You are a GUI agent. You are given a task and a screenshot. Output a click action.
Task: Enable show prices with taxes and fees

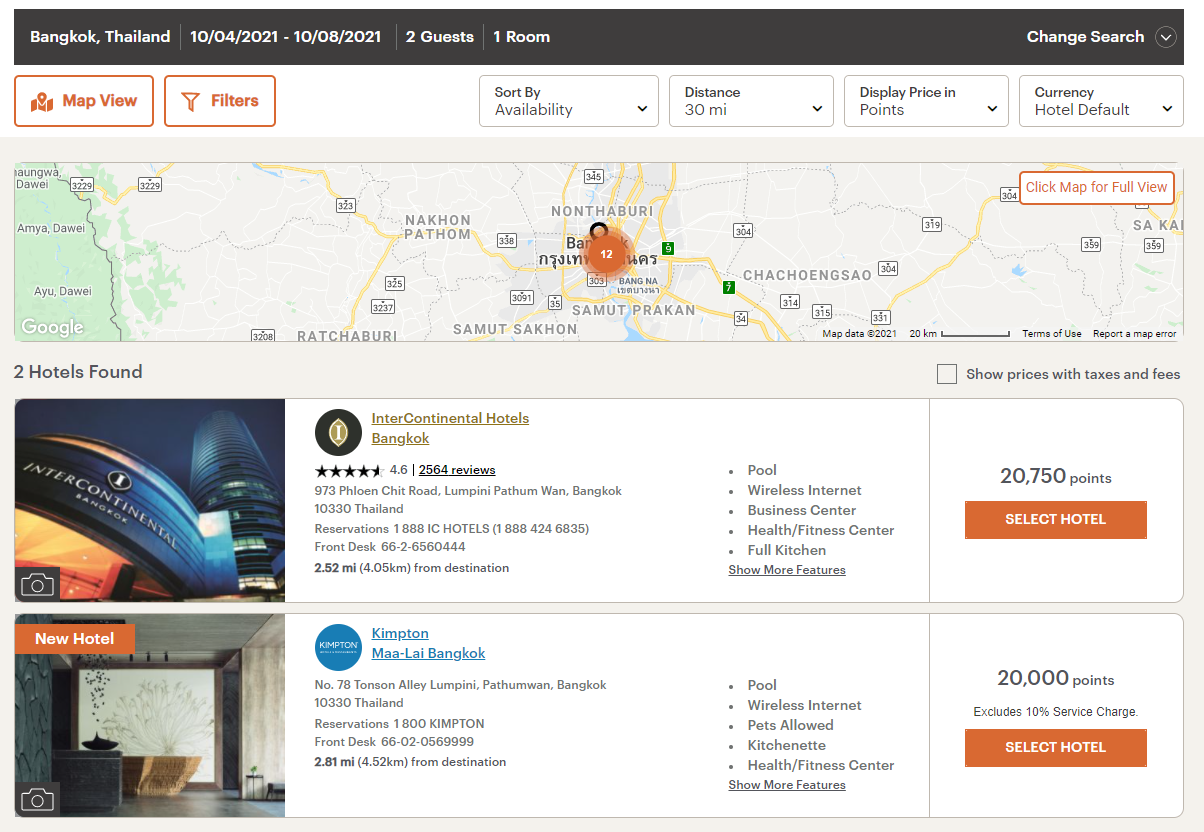point(946,374)
